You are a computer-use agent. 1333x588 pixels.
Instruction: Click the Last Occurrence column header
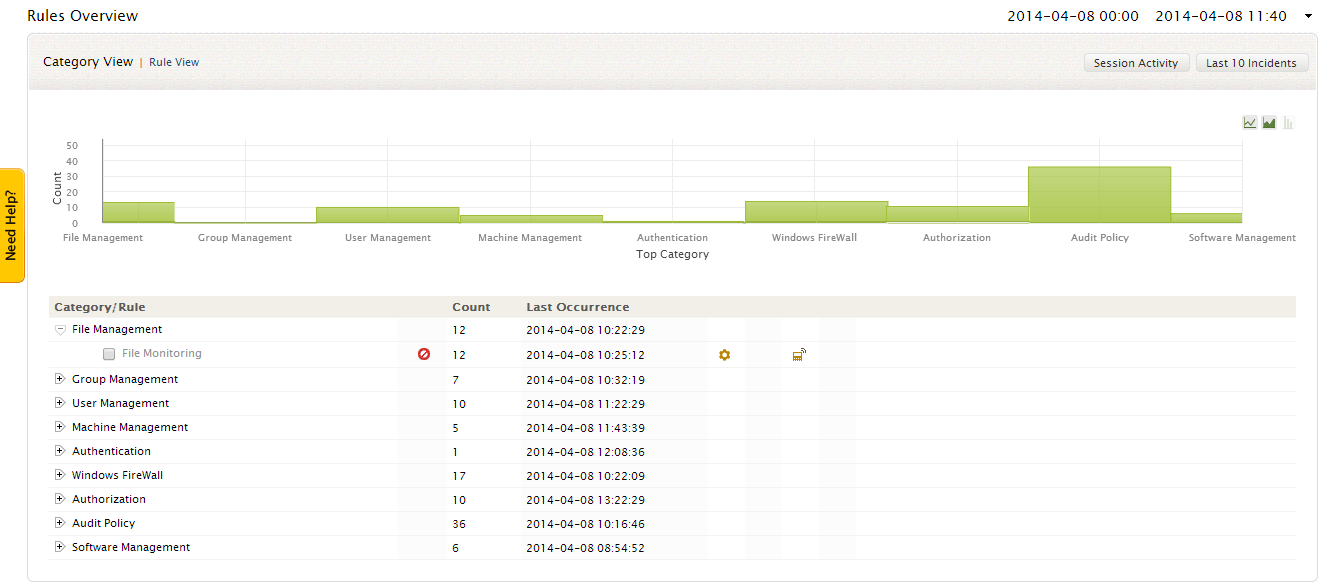pyautogui.click(x=578, y=307)
